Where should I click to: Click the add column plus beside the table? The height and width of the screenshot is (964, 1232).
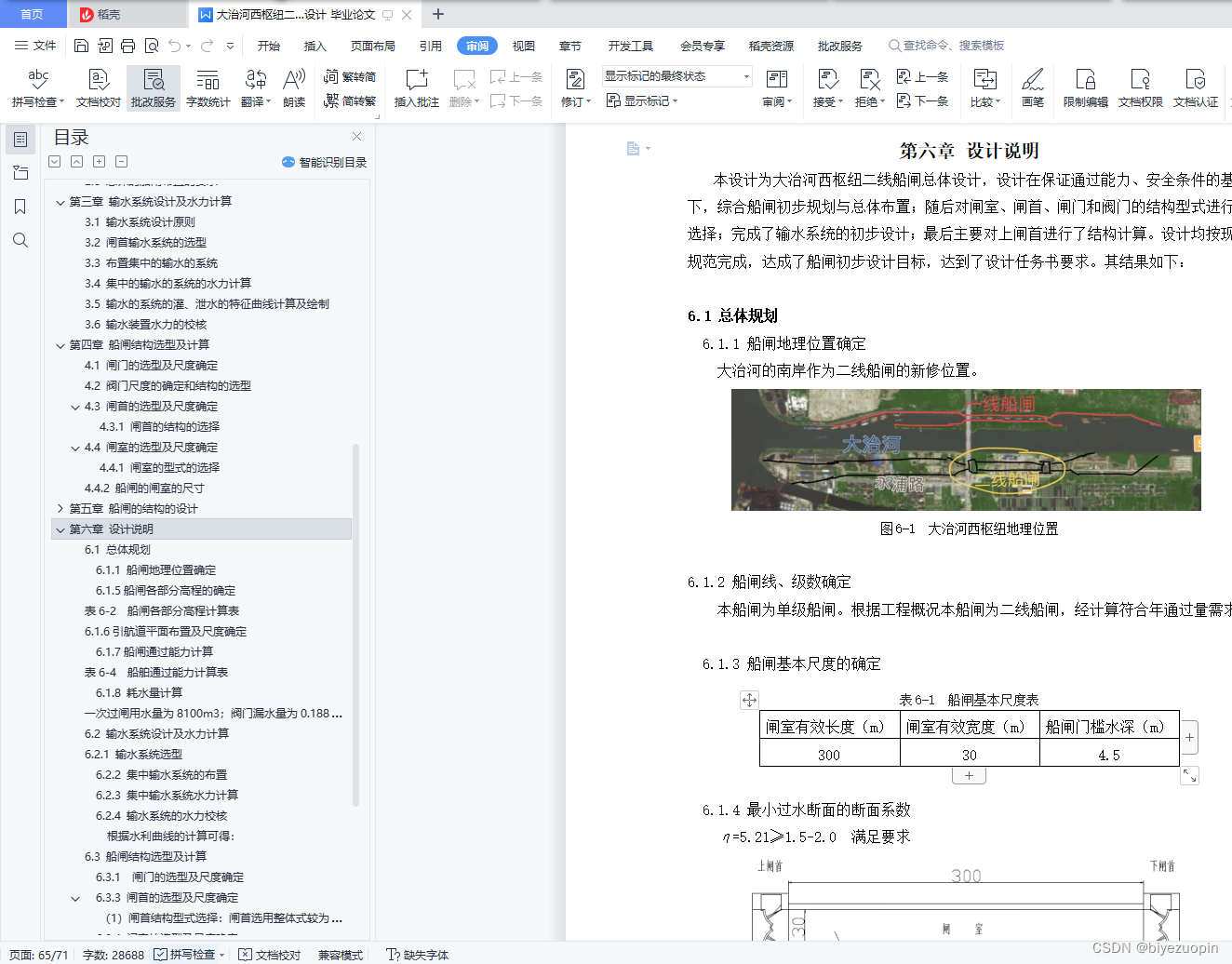(1189, 738)
